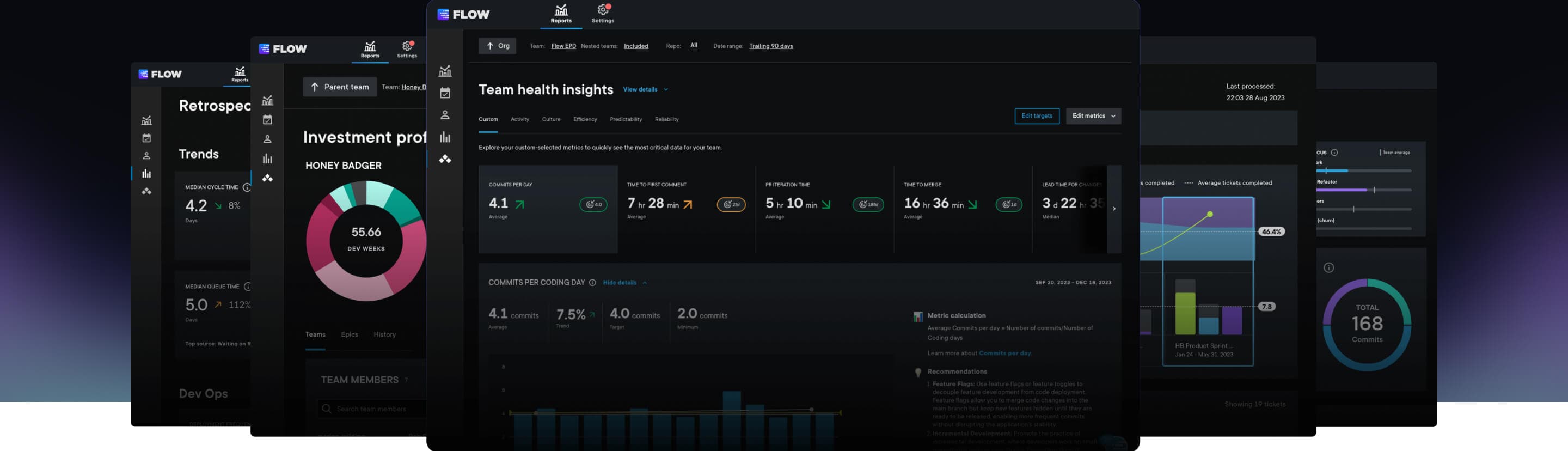The width and height of the screenshot is (1568, 451).
Task: Switch to the Predictability tab
Action: click(625, 119)
